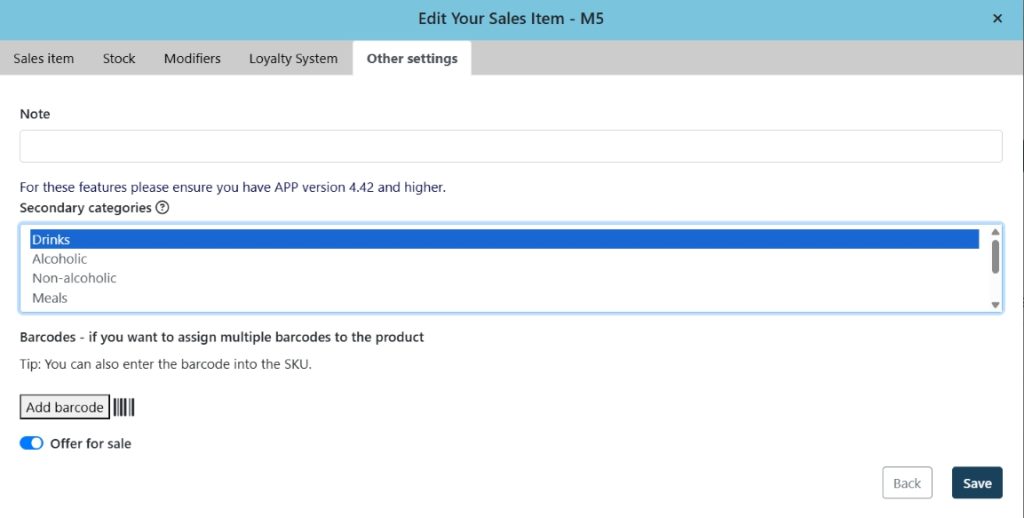Select Meals in secondary categories
The width and height of the screenshot is (1024, 518).
pyautogui.click(x=50, y=298)
